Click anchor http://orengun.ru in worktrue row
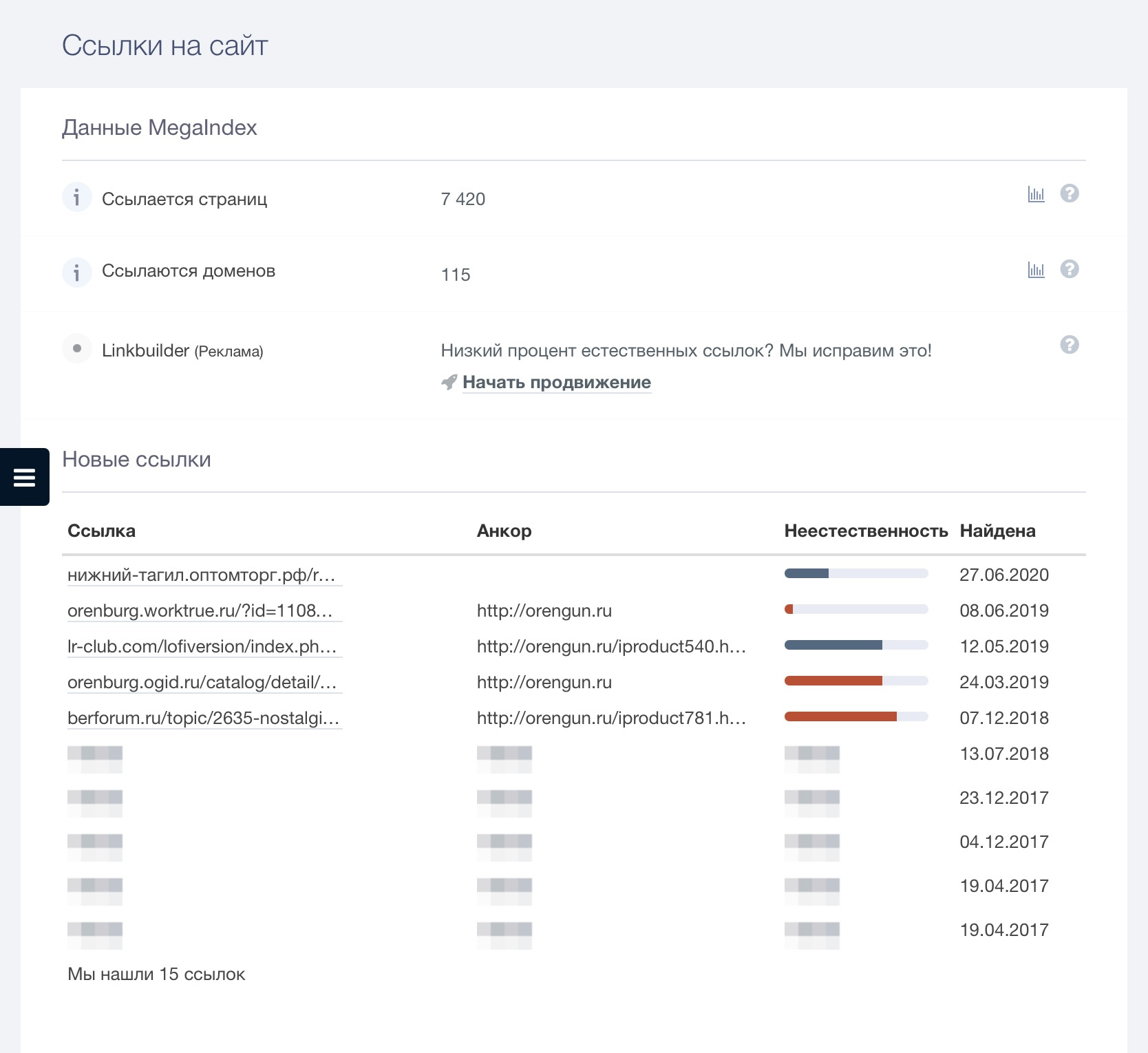Image resolution: width=1148 pixels, height=1053 pixels. coord(544,611)
